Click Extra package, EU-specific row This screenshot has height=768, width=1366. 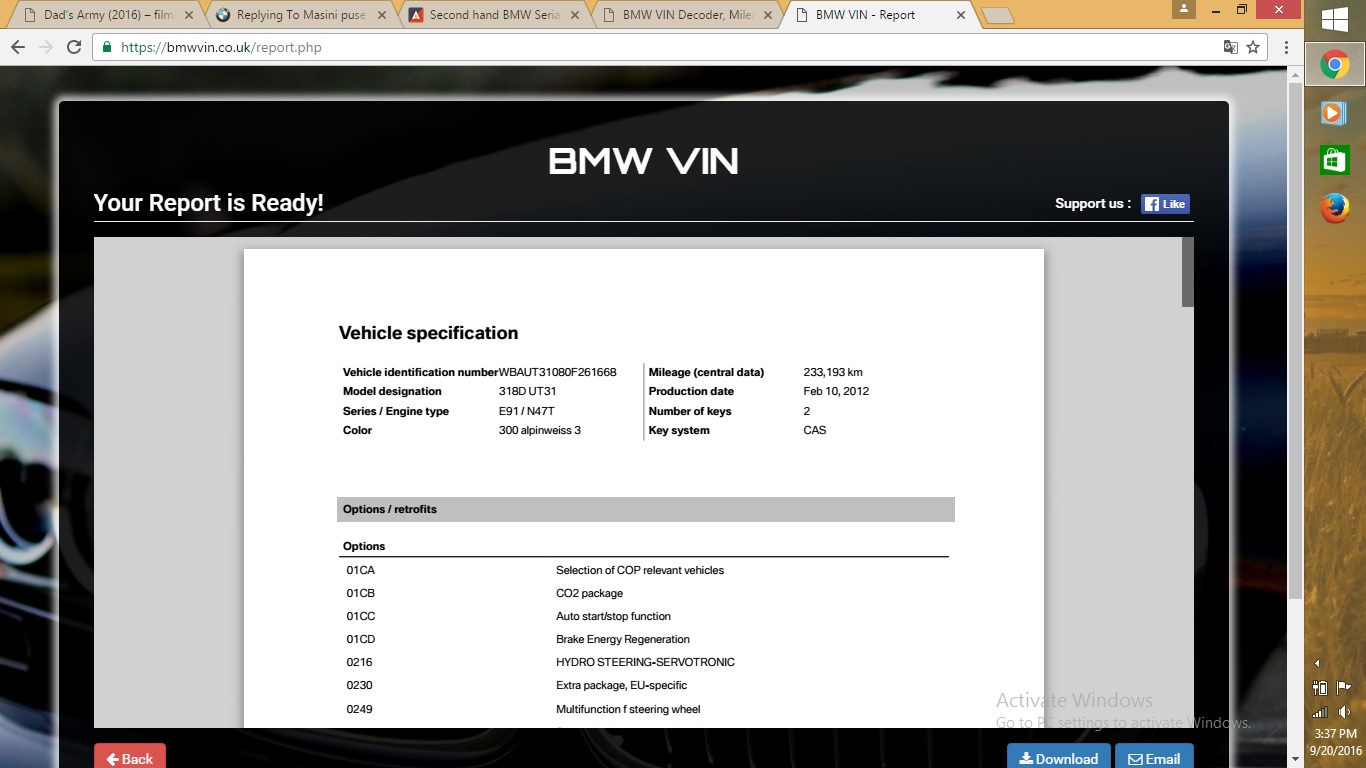pos(646,685)
